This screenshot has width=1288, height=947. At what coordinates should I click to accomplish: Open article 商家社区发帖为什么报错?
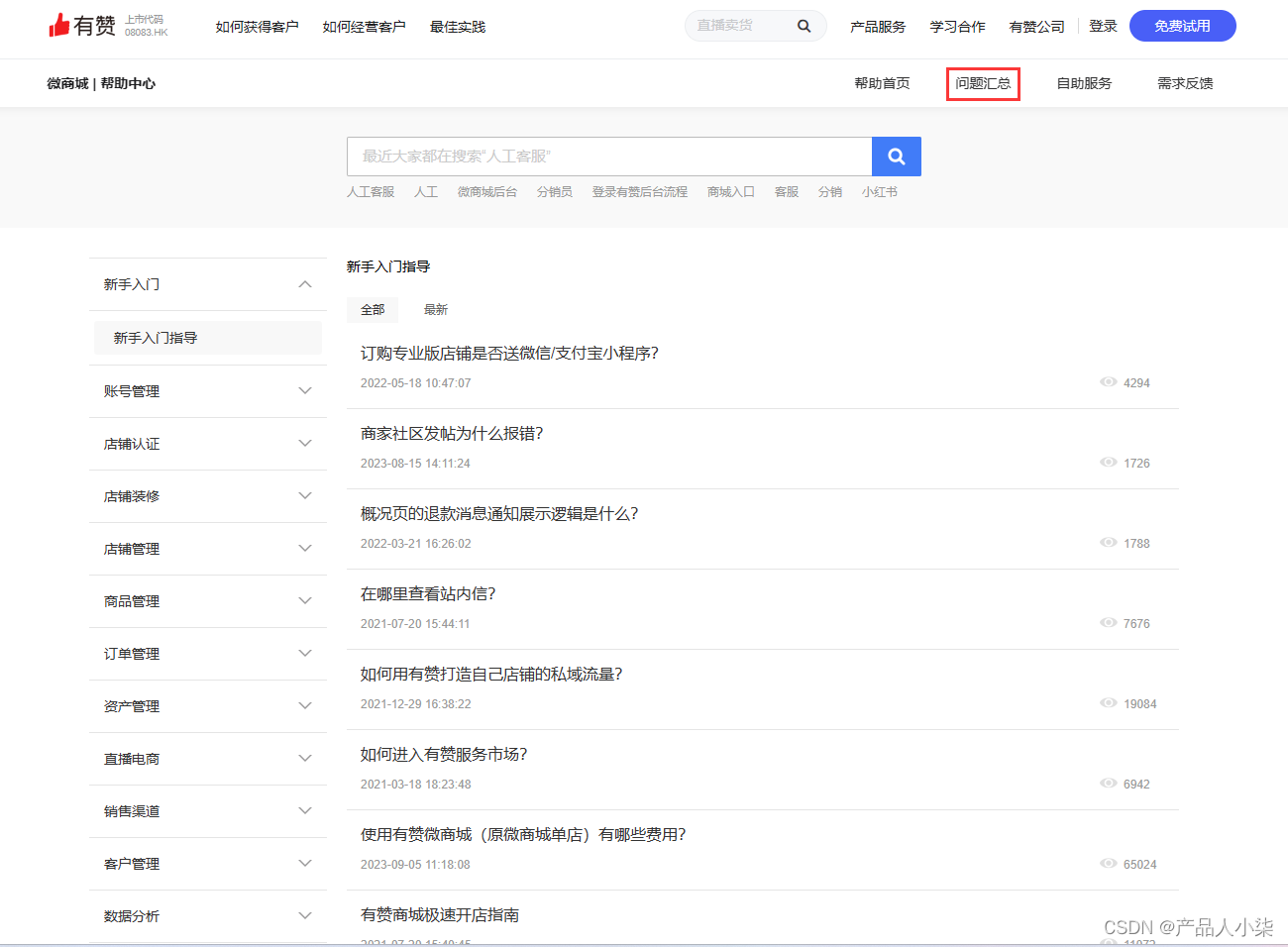(x=452, y=434)
